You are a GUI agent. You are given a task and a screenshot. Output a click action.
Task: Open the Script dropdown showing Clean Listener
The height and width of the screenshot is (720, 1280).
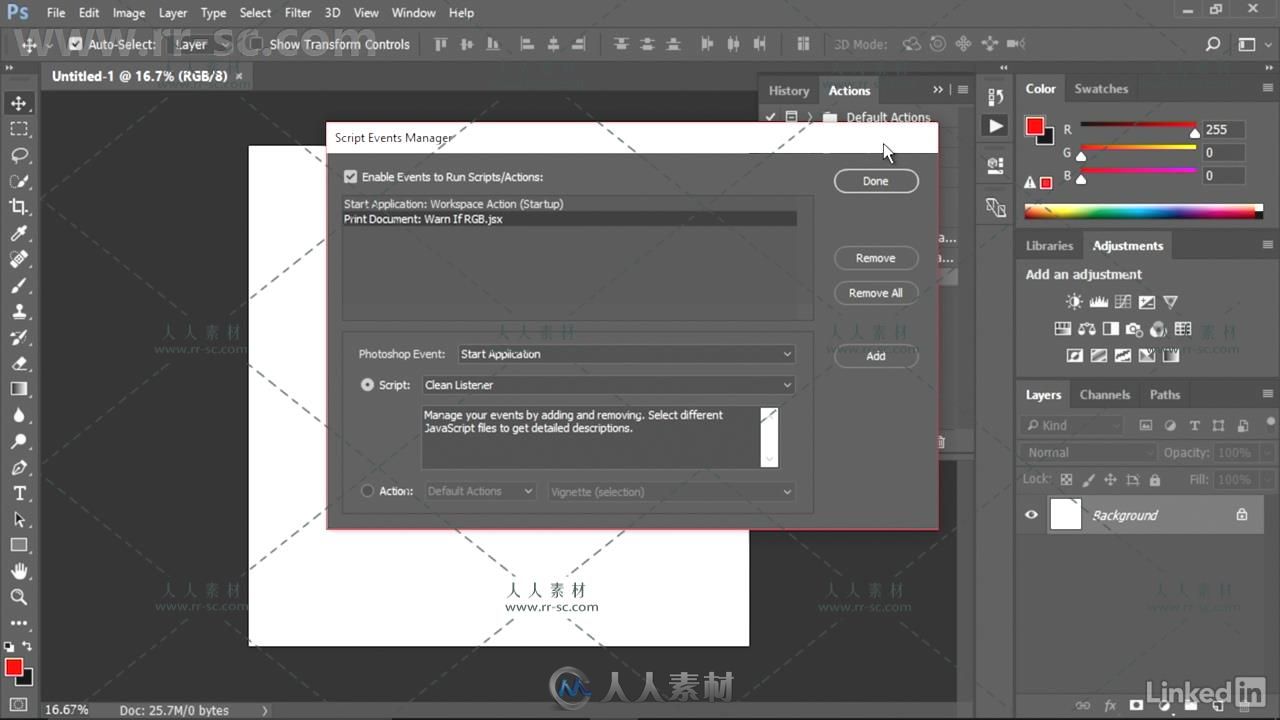608,385
